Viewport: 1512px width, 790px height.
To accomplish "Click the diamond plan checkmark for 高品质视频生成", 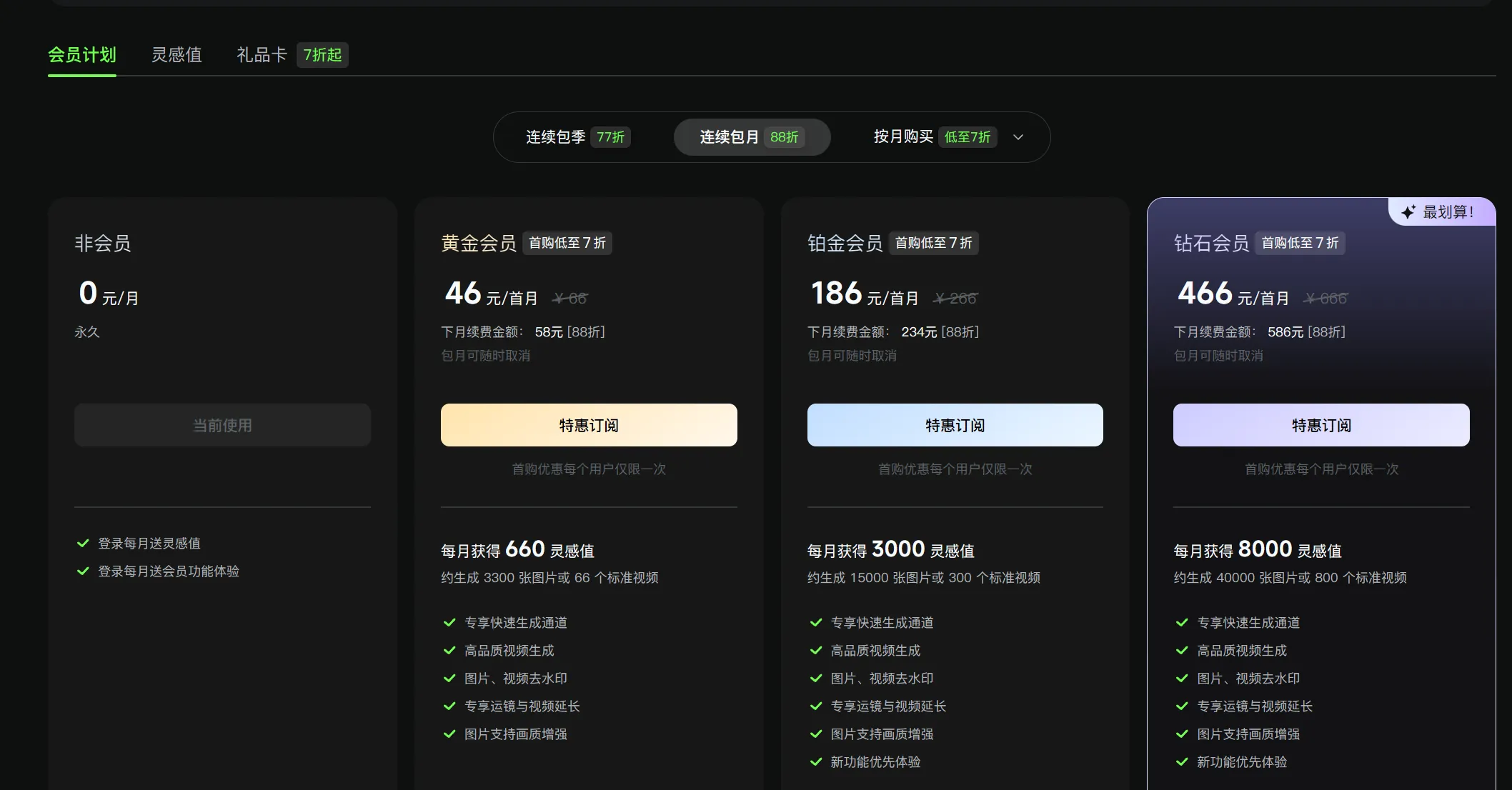I will [1182, 651].
